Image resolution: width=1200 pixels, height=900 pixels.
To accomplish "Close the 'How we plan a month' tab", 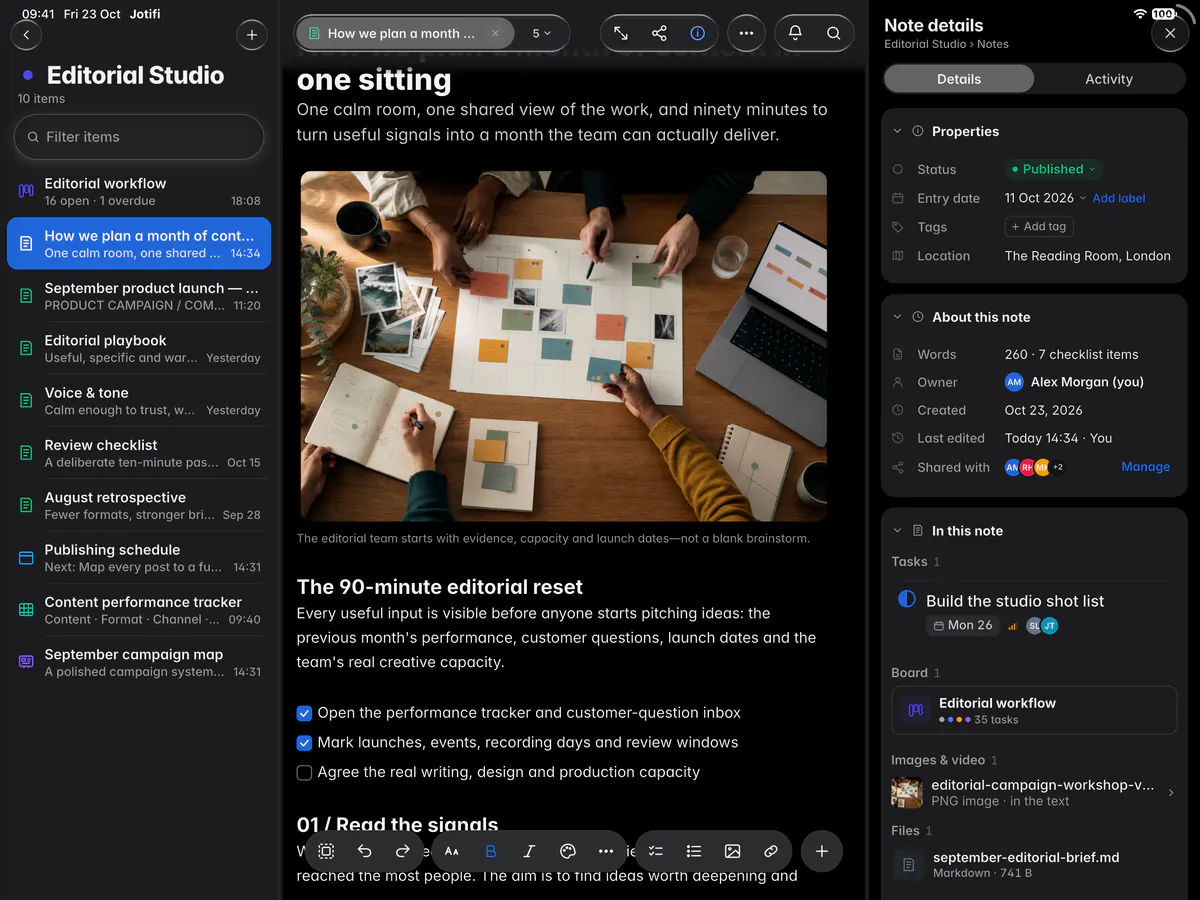I will (495, 33).
